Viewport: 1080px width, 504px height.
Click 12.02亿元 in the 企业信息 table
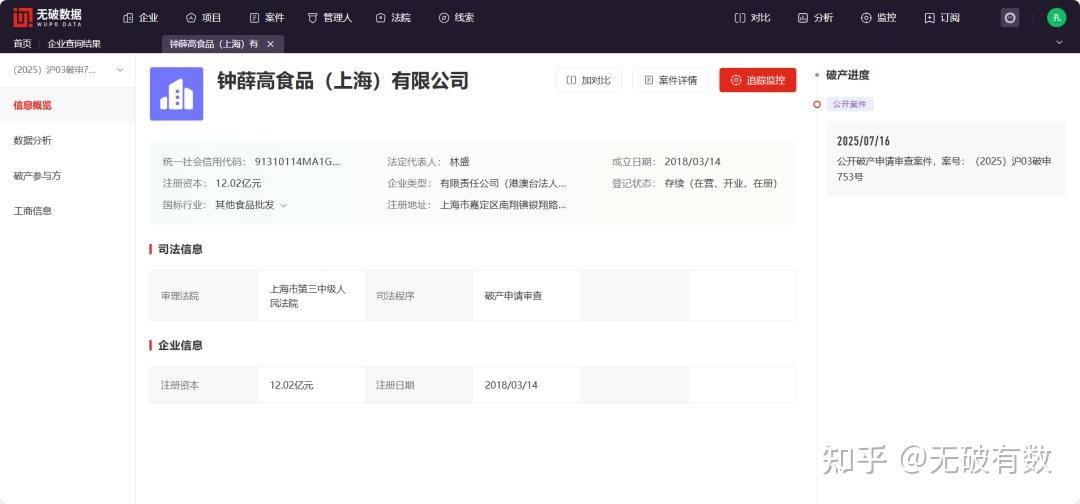click(291, 385)
